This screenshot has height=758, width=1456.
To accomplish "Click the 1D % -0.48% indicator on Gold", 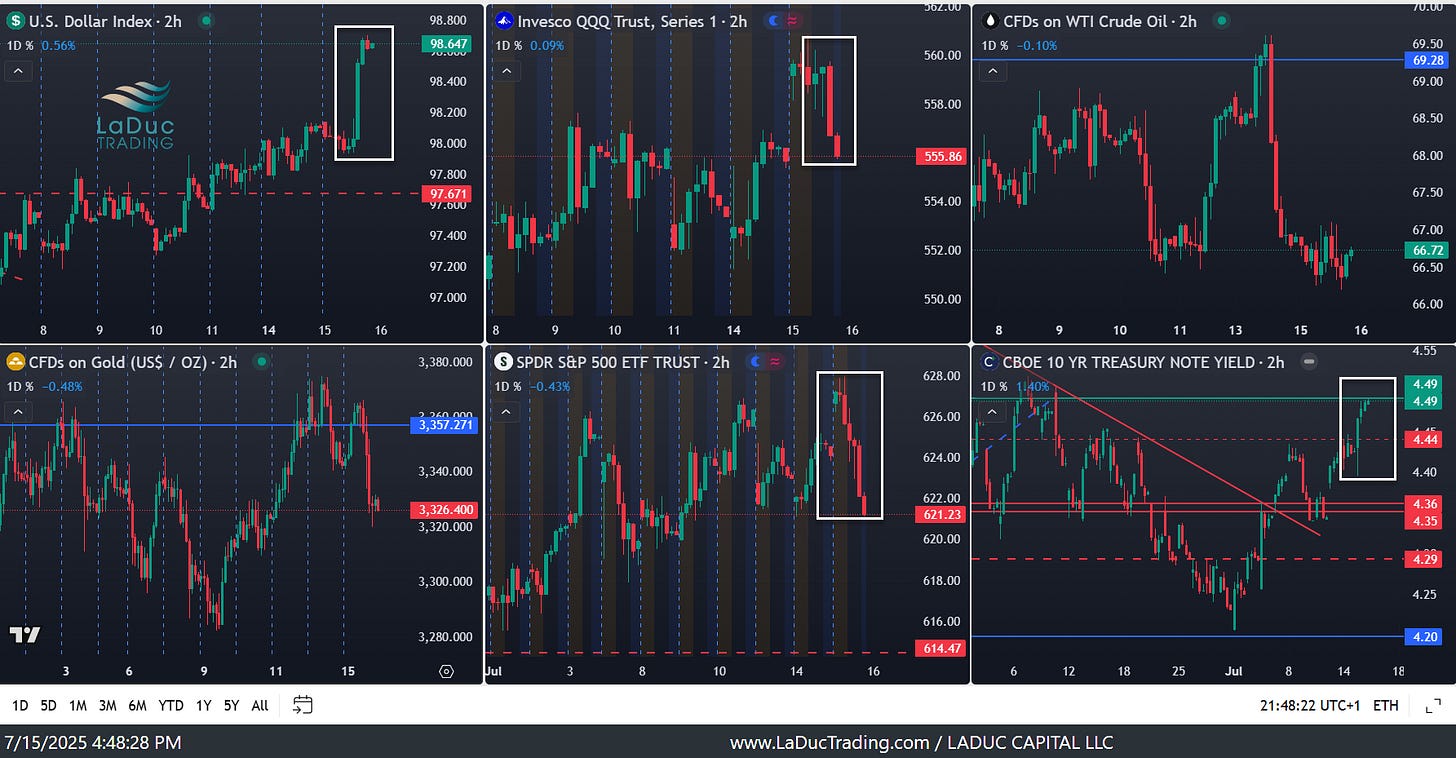I will 44,386.
